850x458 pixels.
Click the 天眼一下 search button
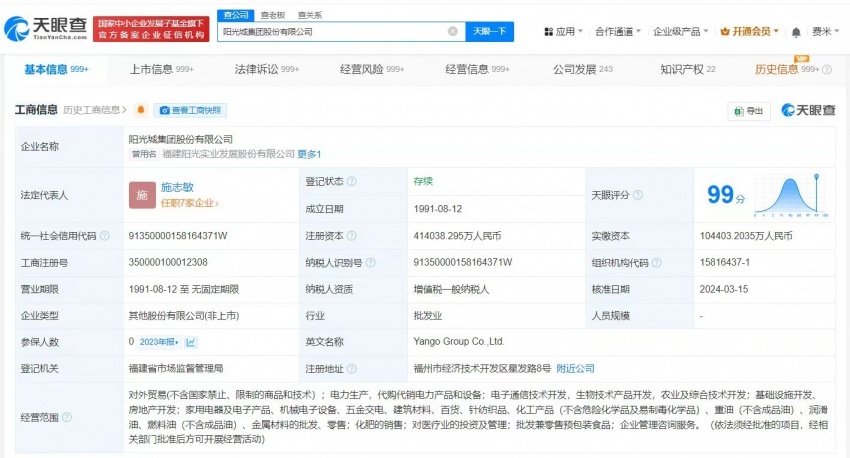[490, 31]
